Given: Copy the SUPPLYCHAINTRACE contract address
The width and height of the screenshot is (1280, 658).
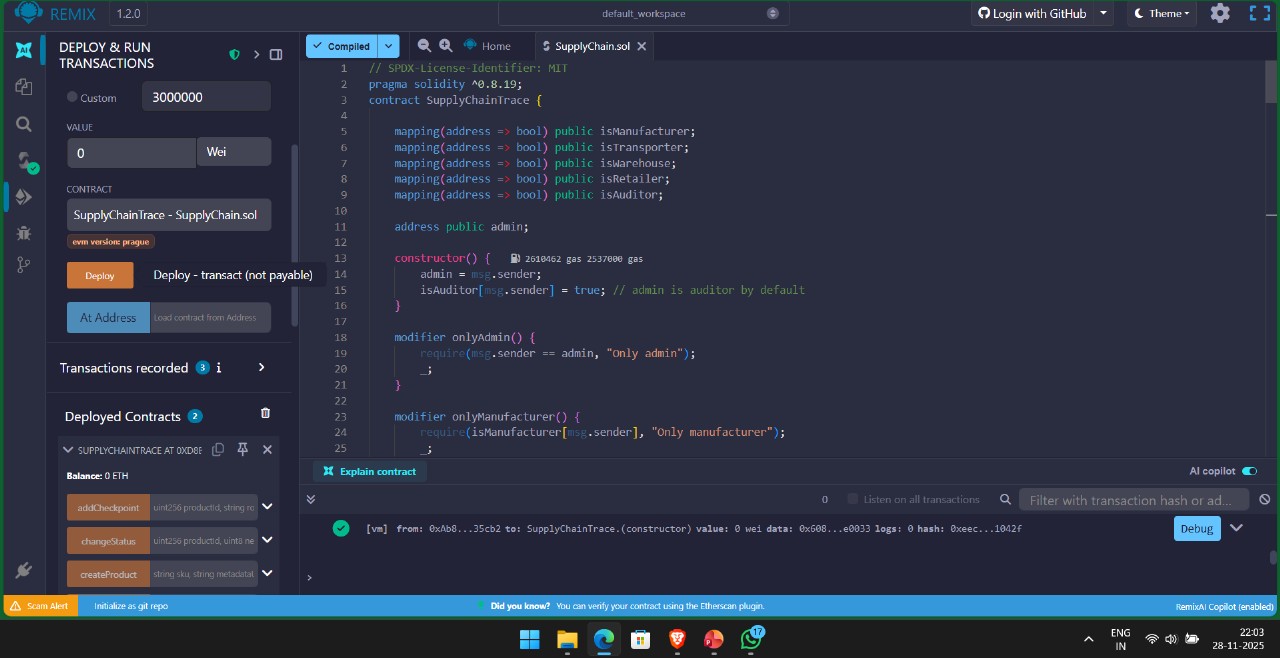Looking at the screenshot, I should click(217, 450).
